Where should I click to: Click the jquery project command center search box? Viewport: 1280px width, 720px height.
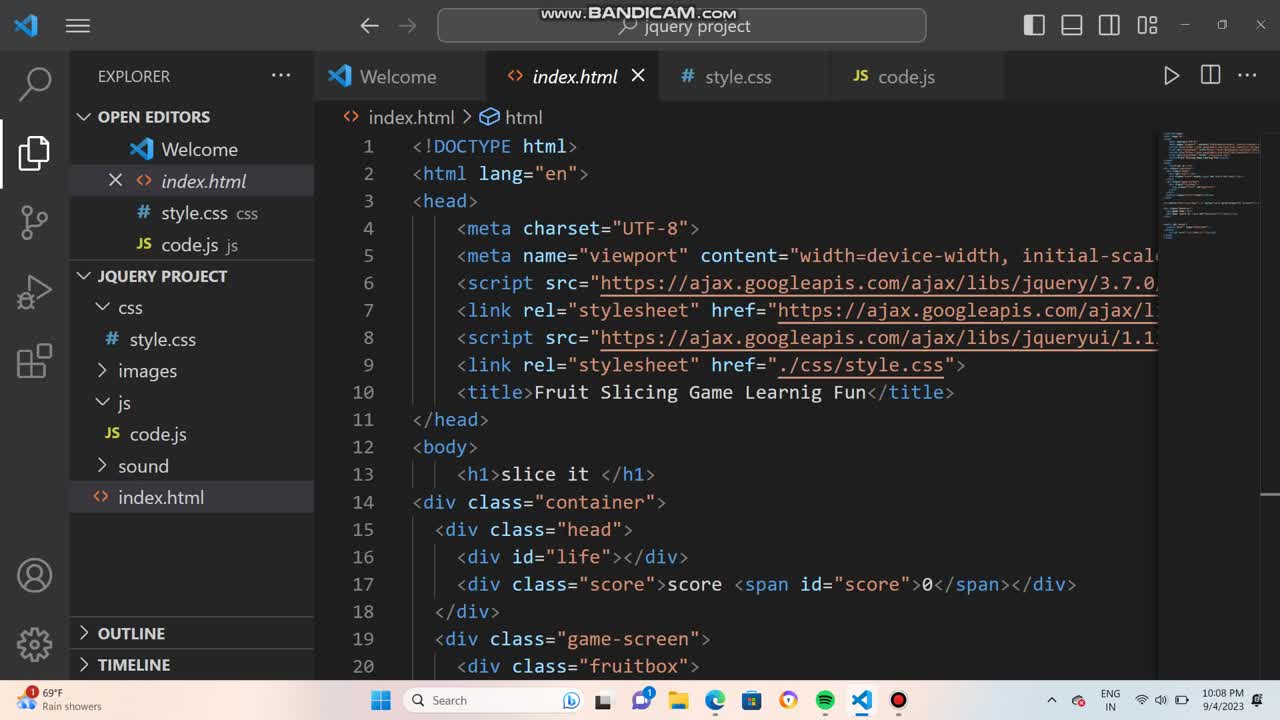tap(682, 26)
